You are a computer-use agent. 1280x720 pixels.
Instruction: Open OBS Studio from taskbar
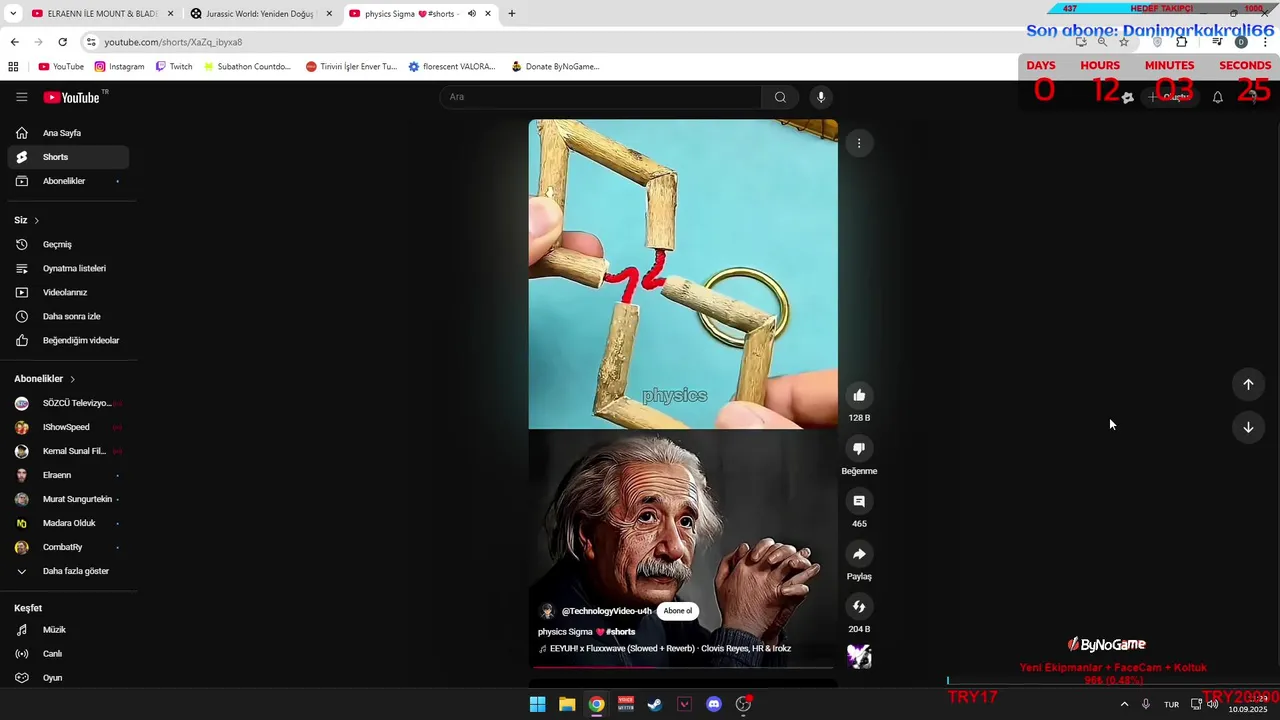743,704
